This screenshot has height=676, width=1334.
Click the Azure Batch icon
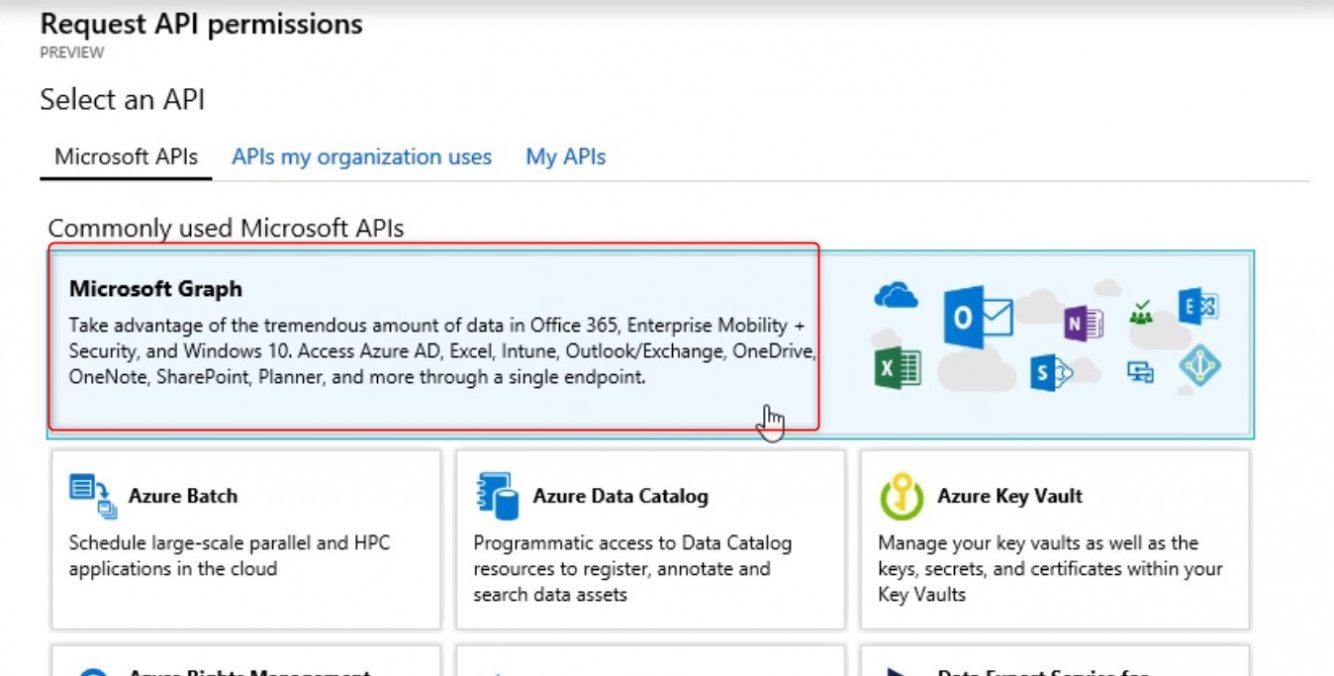pos(90,495)
